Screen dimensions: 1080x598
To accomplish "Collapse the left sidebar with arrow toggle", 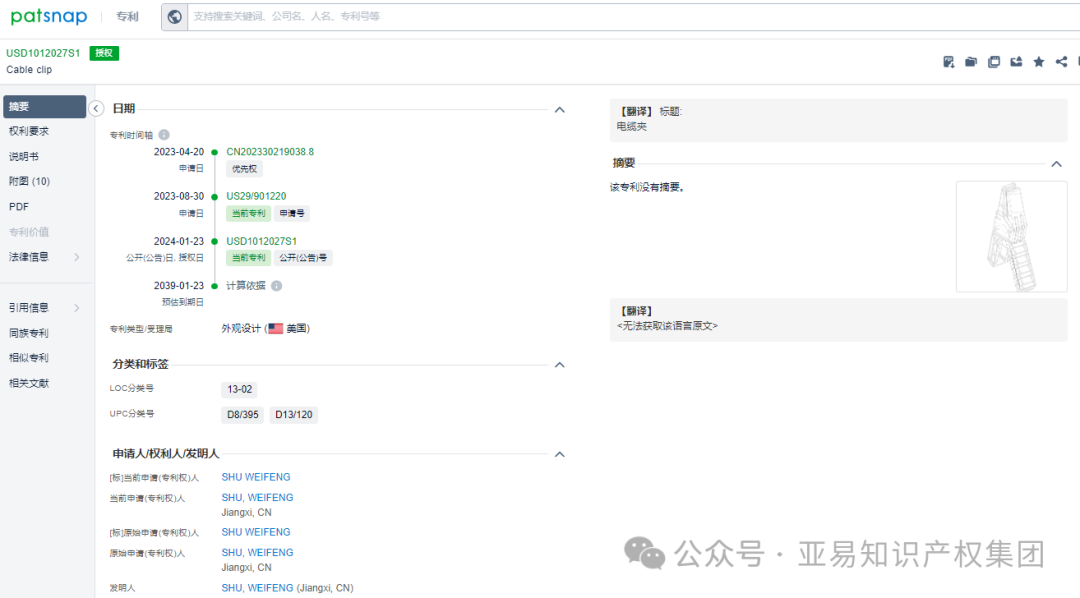I will coord(96,108).
